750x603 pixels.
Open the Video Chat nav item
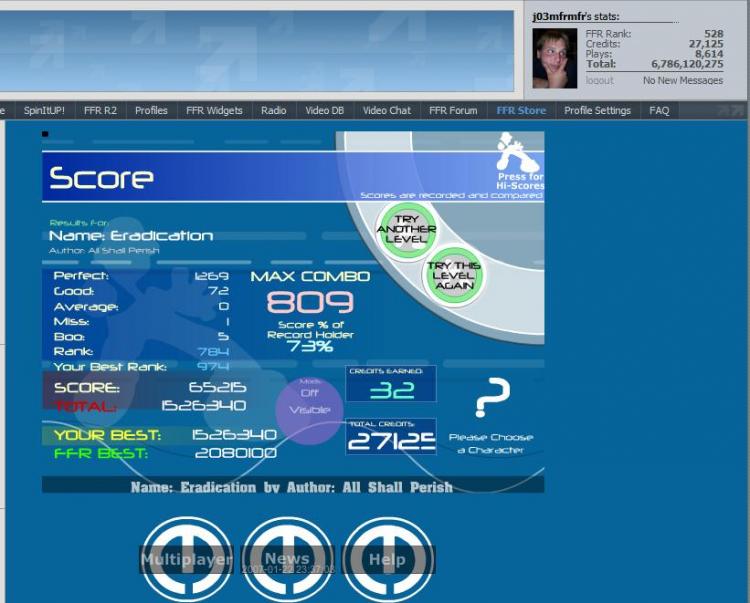[x=386, y=110]
